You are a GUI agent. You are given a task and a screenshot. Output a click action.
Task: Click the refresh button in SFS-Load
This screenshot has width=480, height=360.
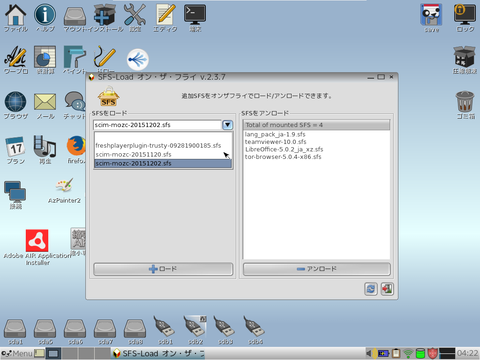click(371, 289)
